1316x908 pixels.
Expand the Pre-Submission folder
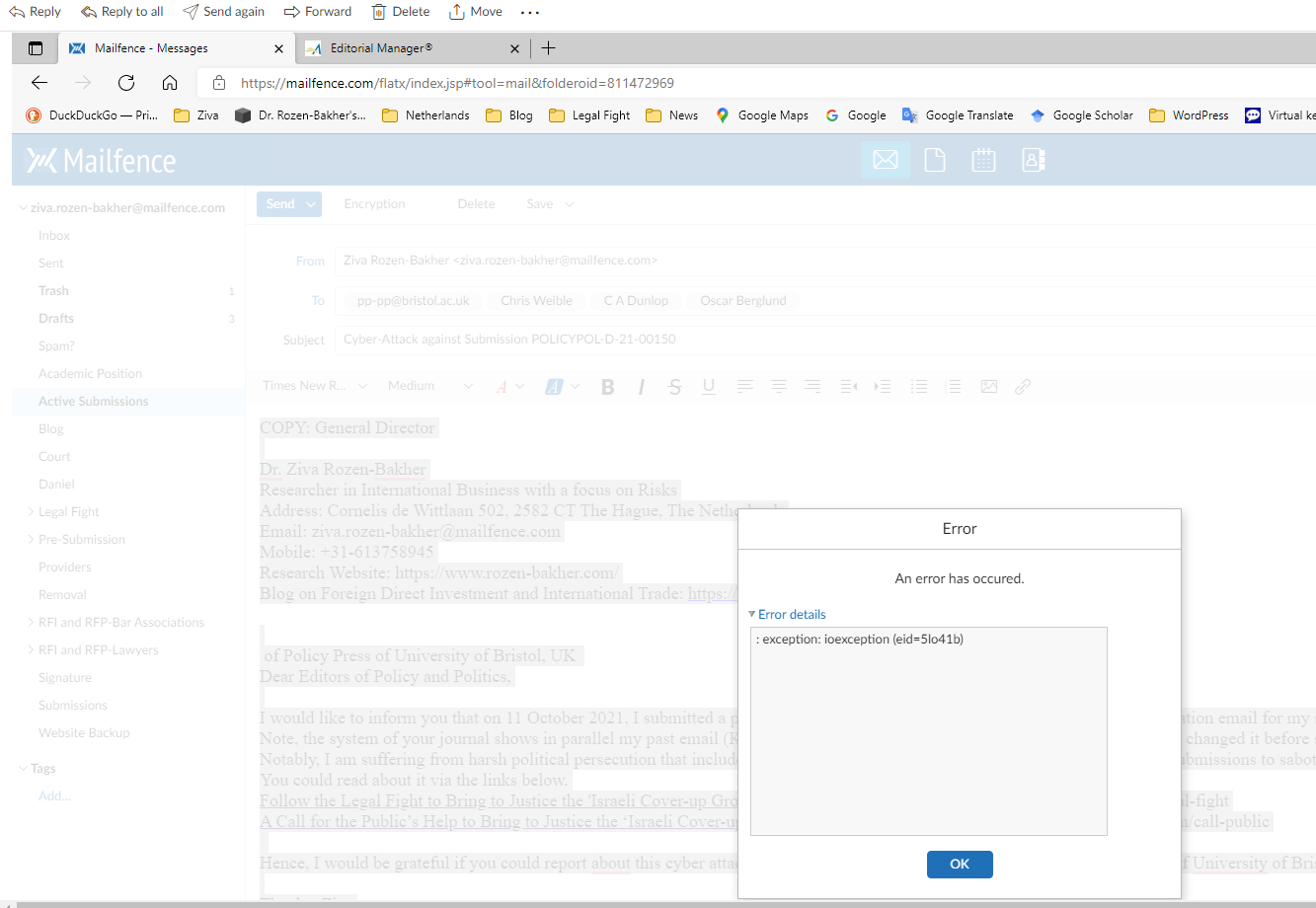(x=31, y=540)
